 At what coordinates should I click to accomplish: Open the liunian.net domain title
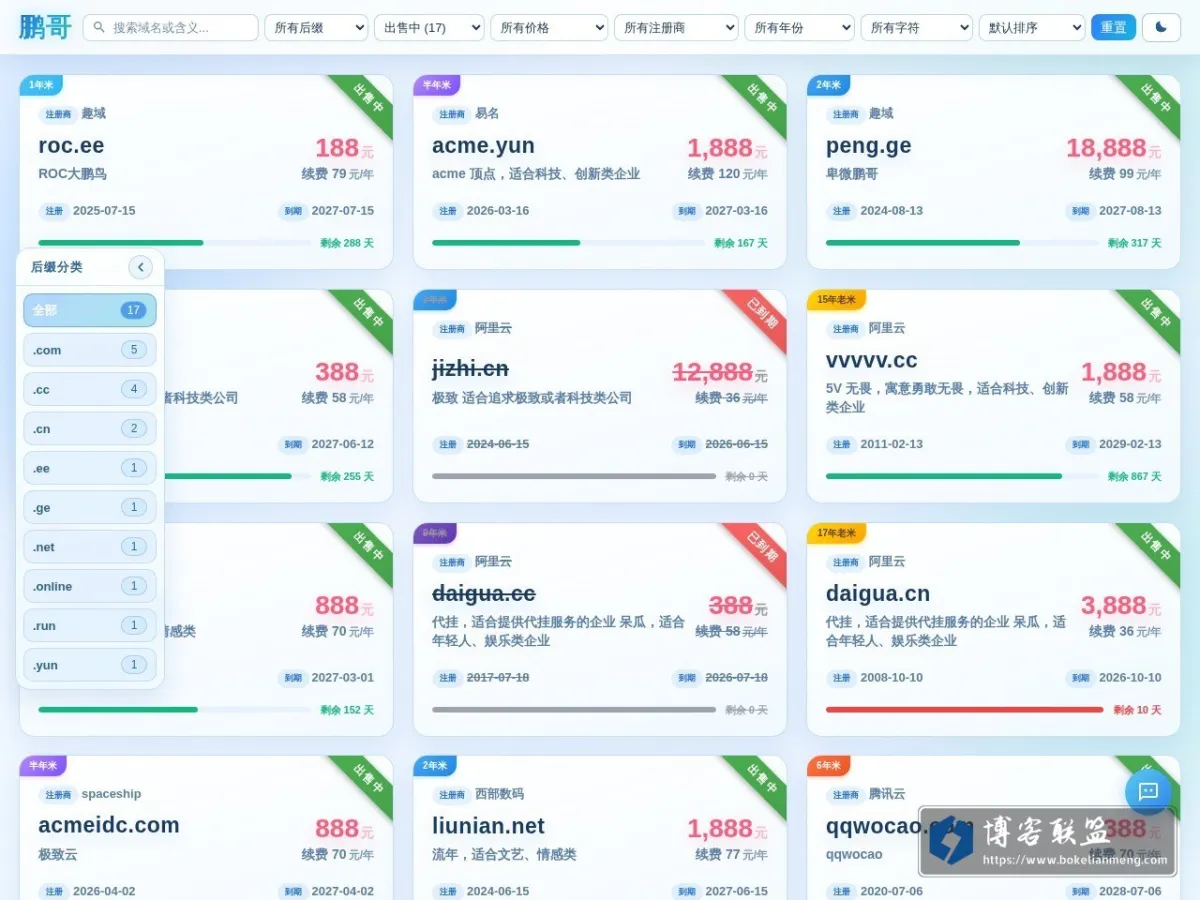point(488,826)
